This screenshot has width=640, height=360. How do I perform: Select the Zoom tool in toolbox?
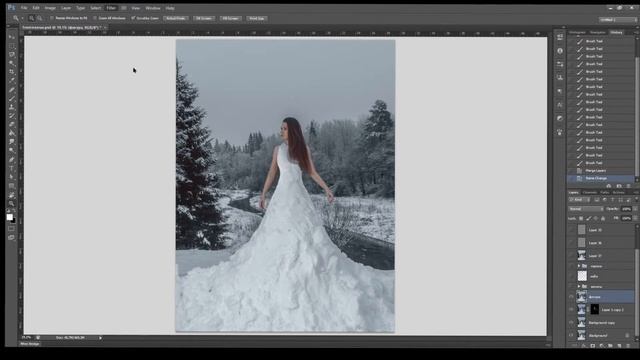pyautogui.click(x=12, y=203)
